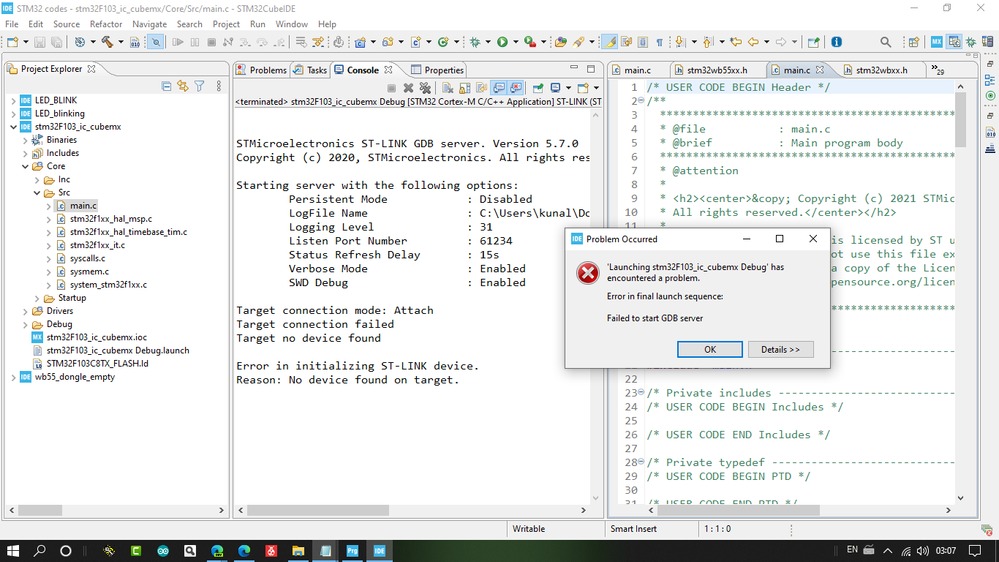Screen dimensions: 999x562
Task: Toggle Link with Editor in Project Explorer
Action: click(183, 86)
